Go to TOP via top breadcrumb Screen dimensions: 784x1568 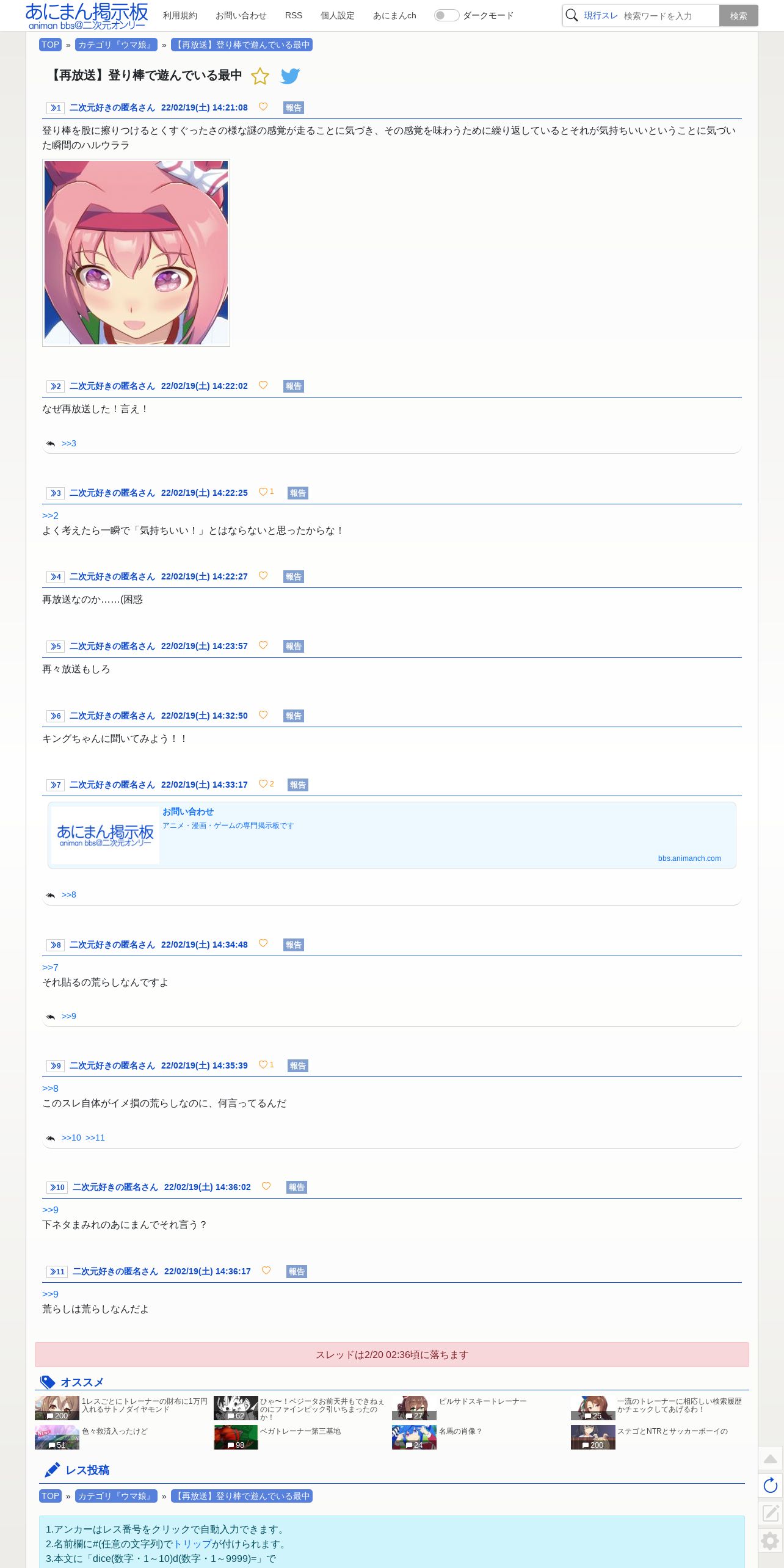50,45
